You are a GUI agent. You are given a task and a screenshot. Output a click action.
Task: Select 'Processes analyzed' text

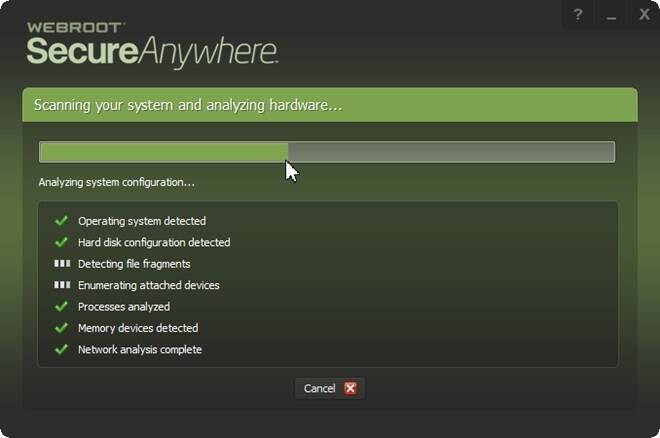124,307
